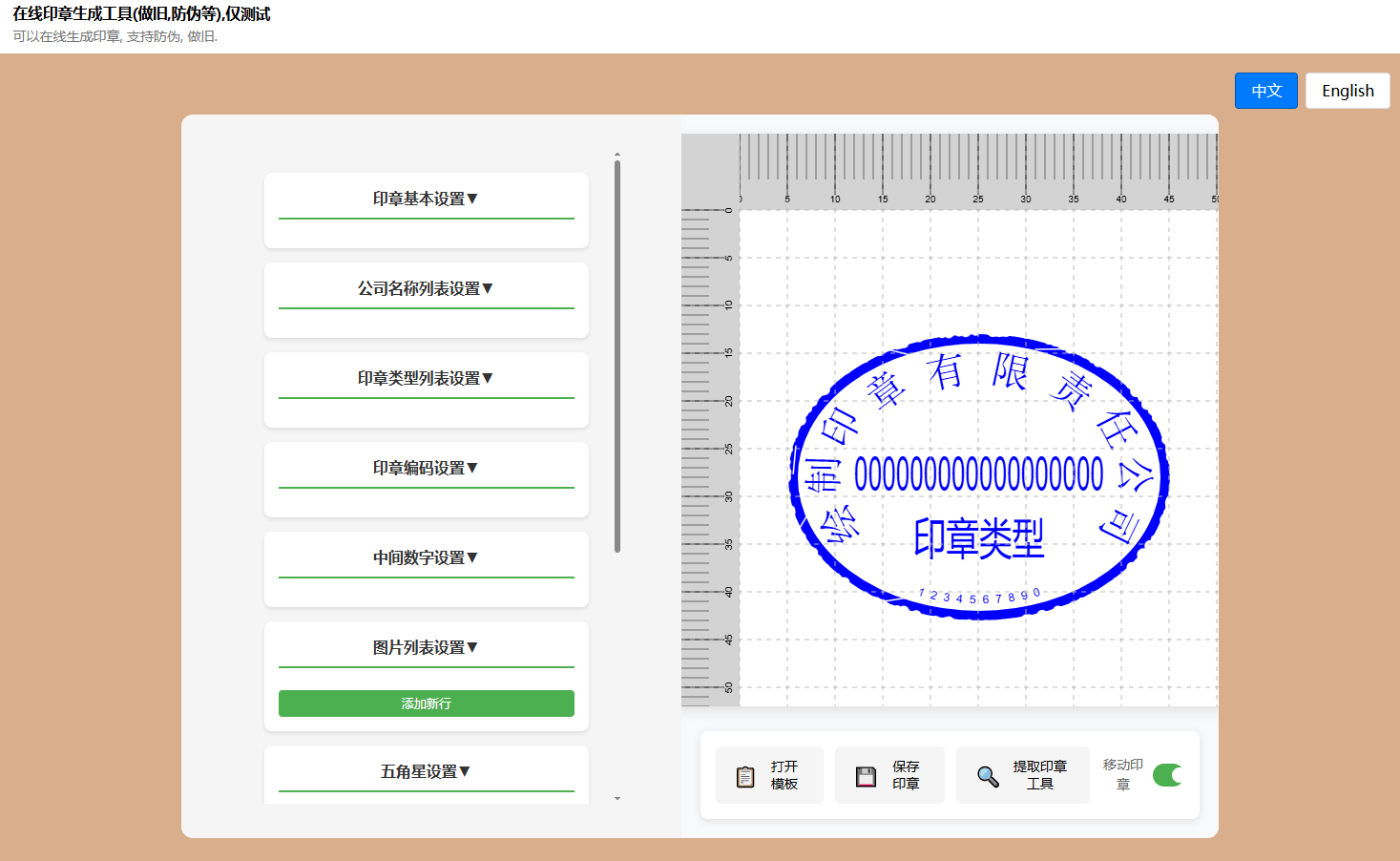This screenshot has width=1400, height=861.
Task: Click the scrollbar's down arrow
Action: (618, 798)
